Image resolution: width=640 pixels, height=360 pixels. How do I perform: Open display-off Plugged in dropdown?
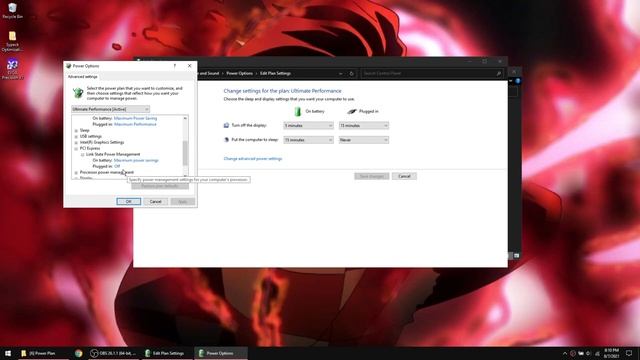click(x=364, y=125)
